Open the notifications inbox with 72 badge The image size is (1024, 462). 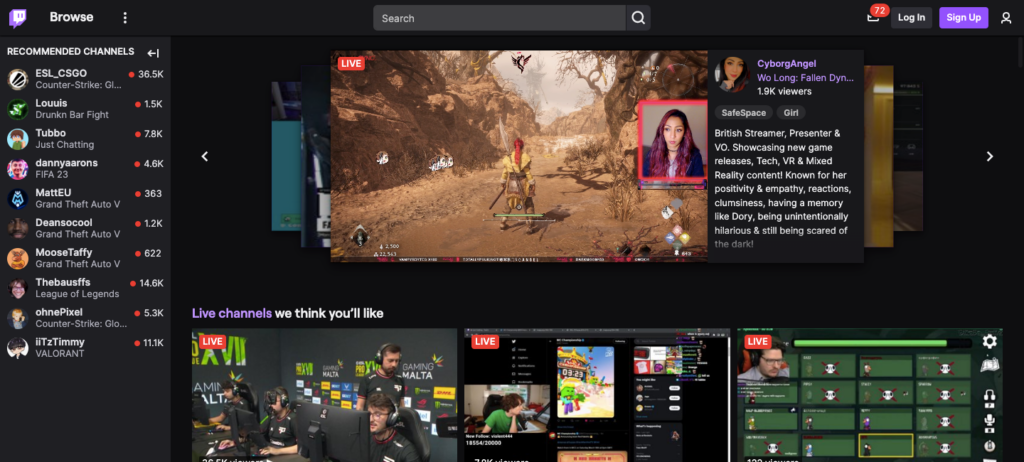(873, 18)
